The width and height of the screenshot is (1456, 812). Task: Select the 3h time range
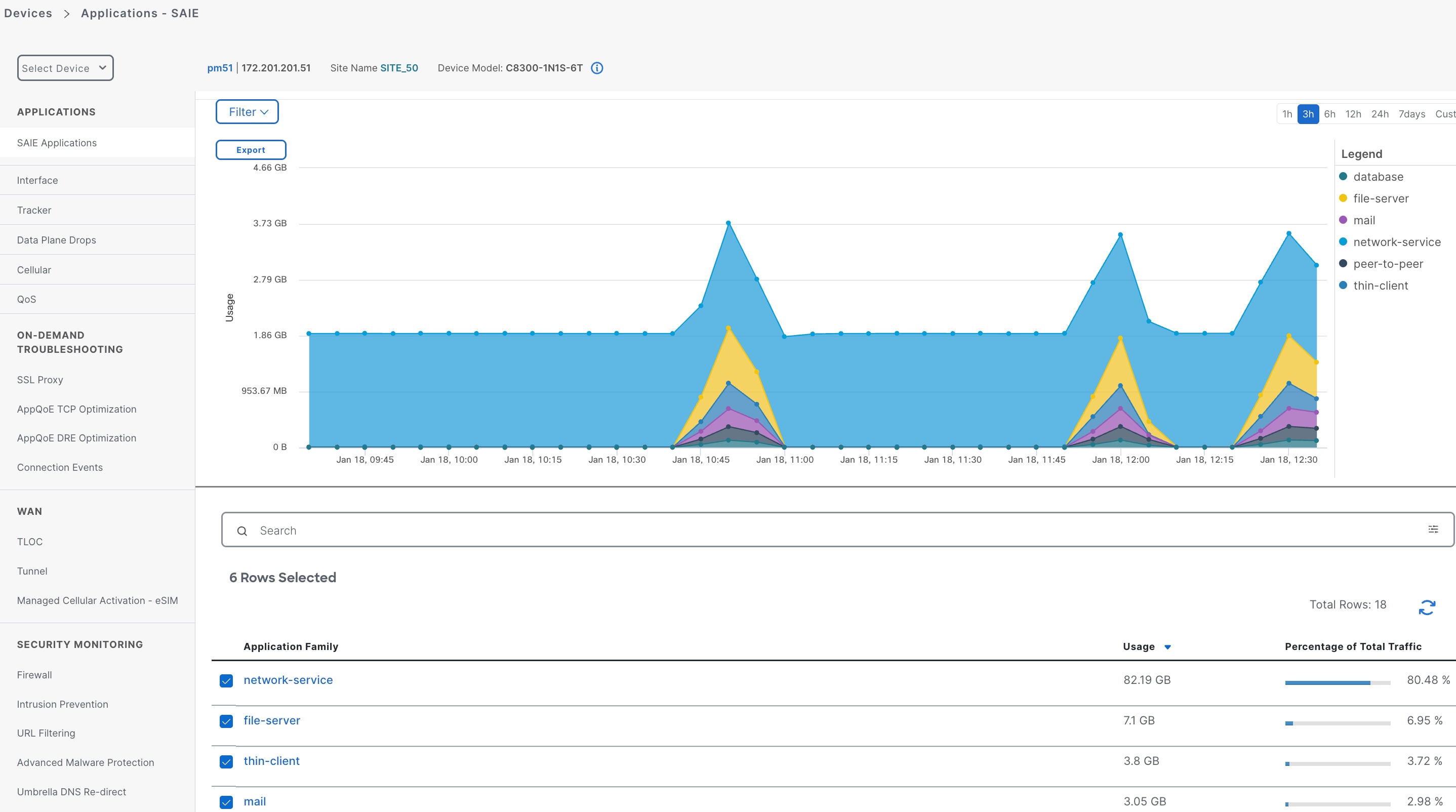[x=1308, y=114]
